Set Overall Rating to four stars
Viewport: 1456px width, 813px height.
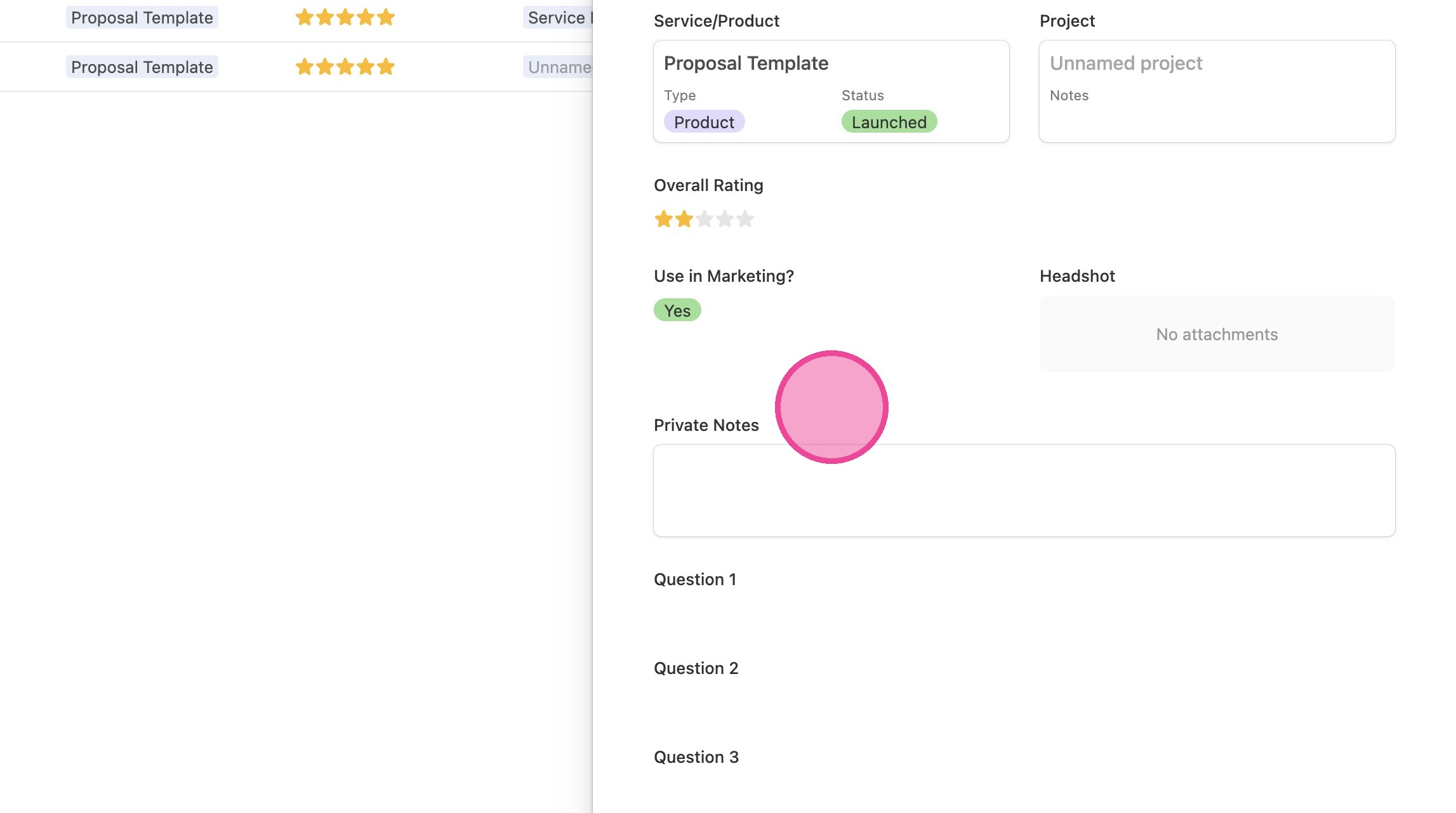point(724,219)
